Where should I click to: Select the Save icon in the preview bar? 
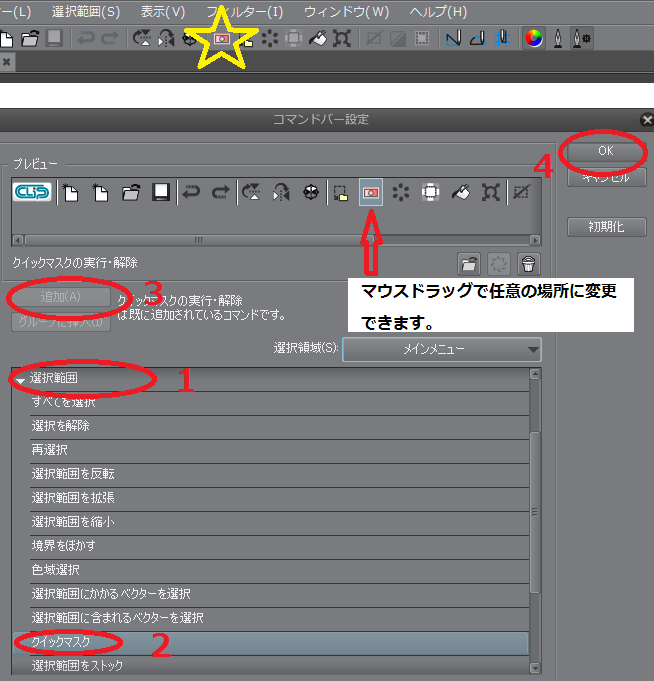pyautogui.click(x=161, y=192)
